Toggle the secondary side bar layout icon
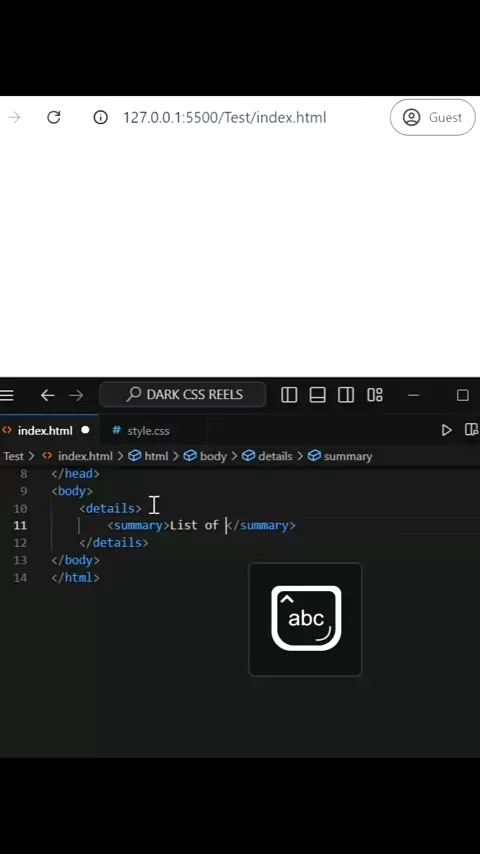Viewport: 480px width, 854px height. (x=346, y=395)
